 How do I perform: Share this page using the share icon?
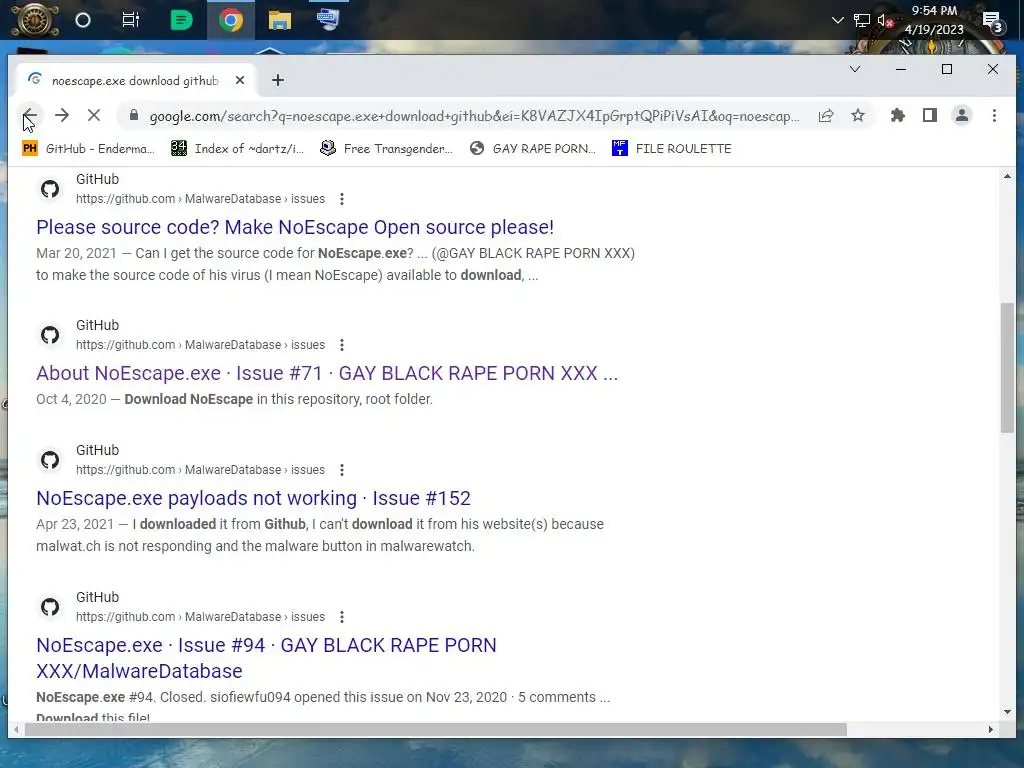[826, 116]
